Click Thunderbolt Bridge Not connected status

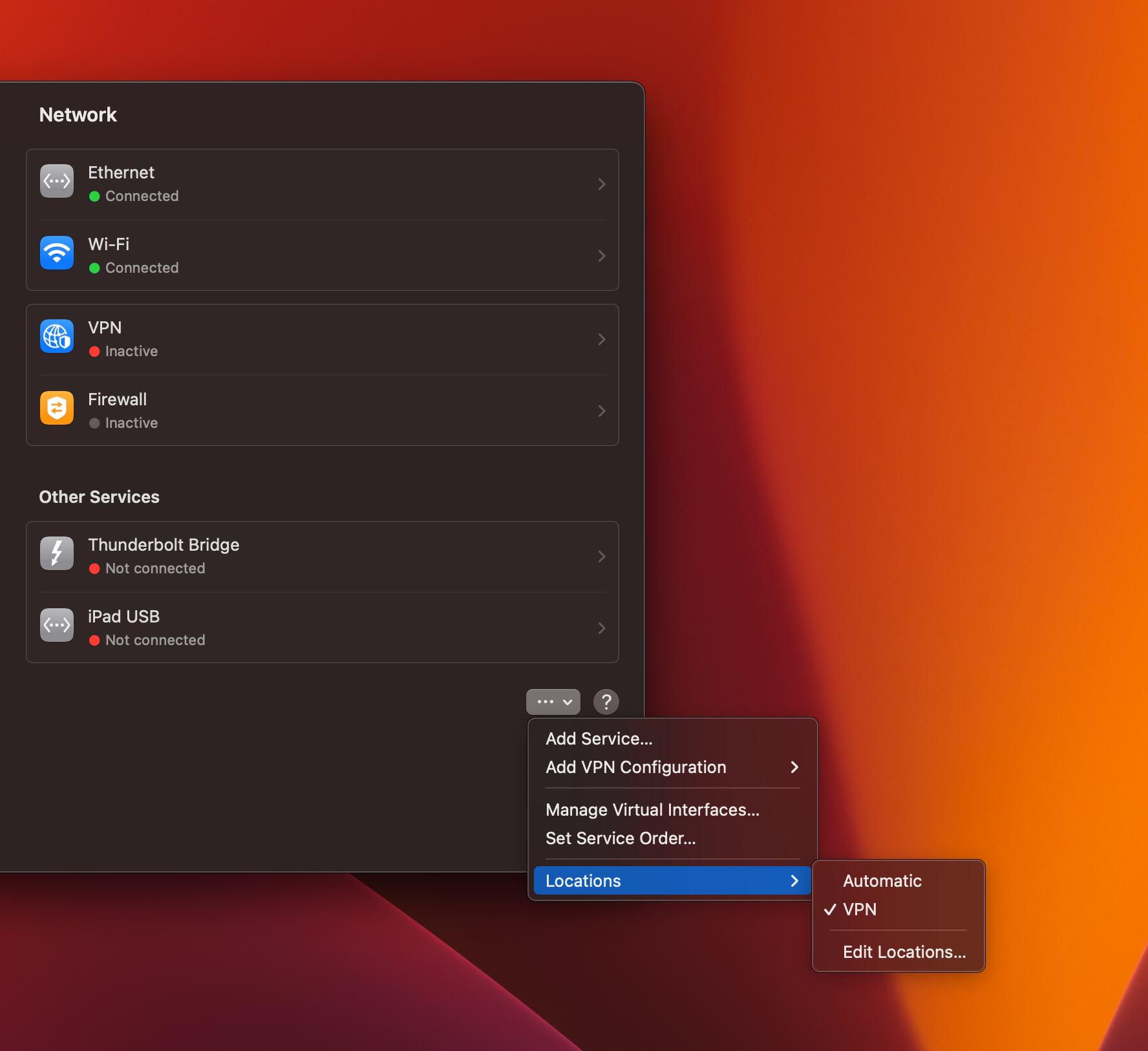pos(155,568)
